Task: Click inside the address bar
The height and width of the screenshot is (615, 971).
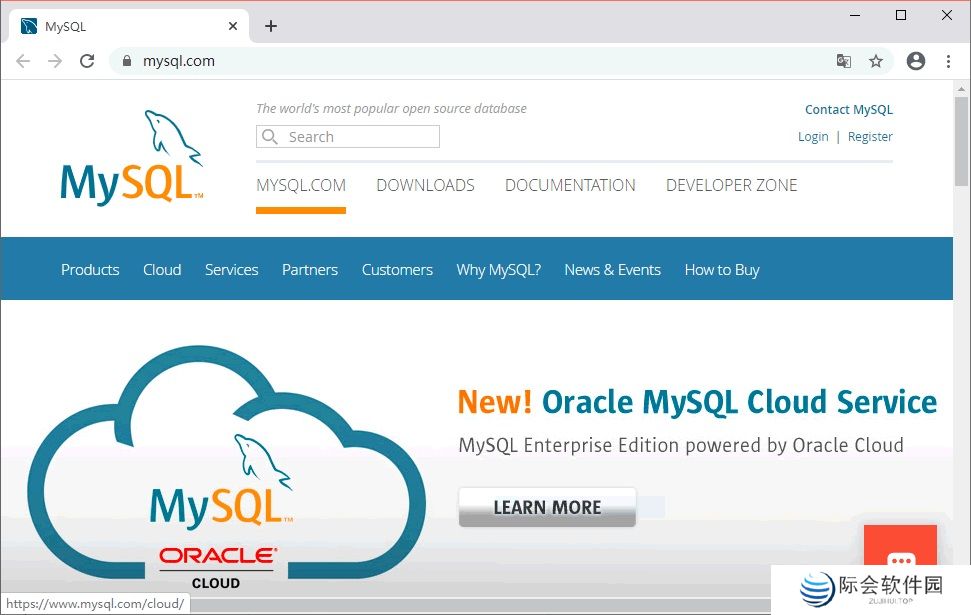Action: tap(300, 61)
